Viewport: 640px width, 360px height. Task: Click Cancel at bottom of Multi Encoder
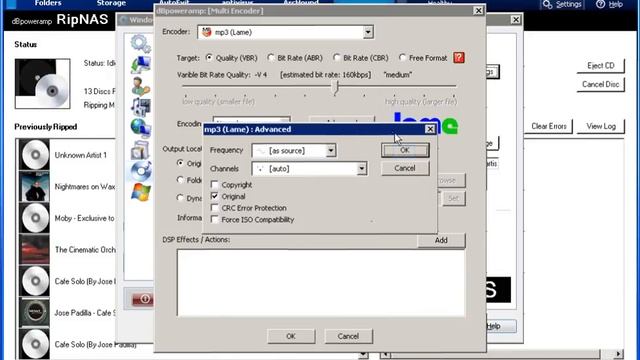348,336
